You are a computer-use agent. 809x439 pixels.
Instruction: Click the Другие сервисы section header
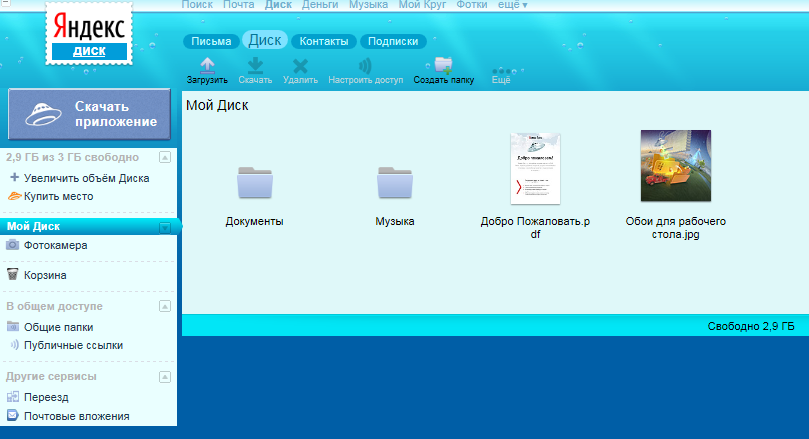coord(51,376)
